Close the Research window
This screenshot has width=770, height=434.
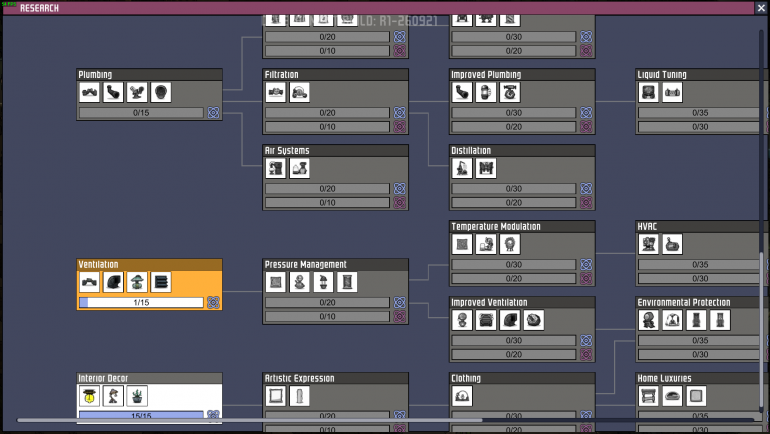[x=761, y=8]
